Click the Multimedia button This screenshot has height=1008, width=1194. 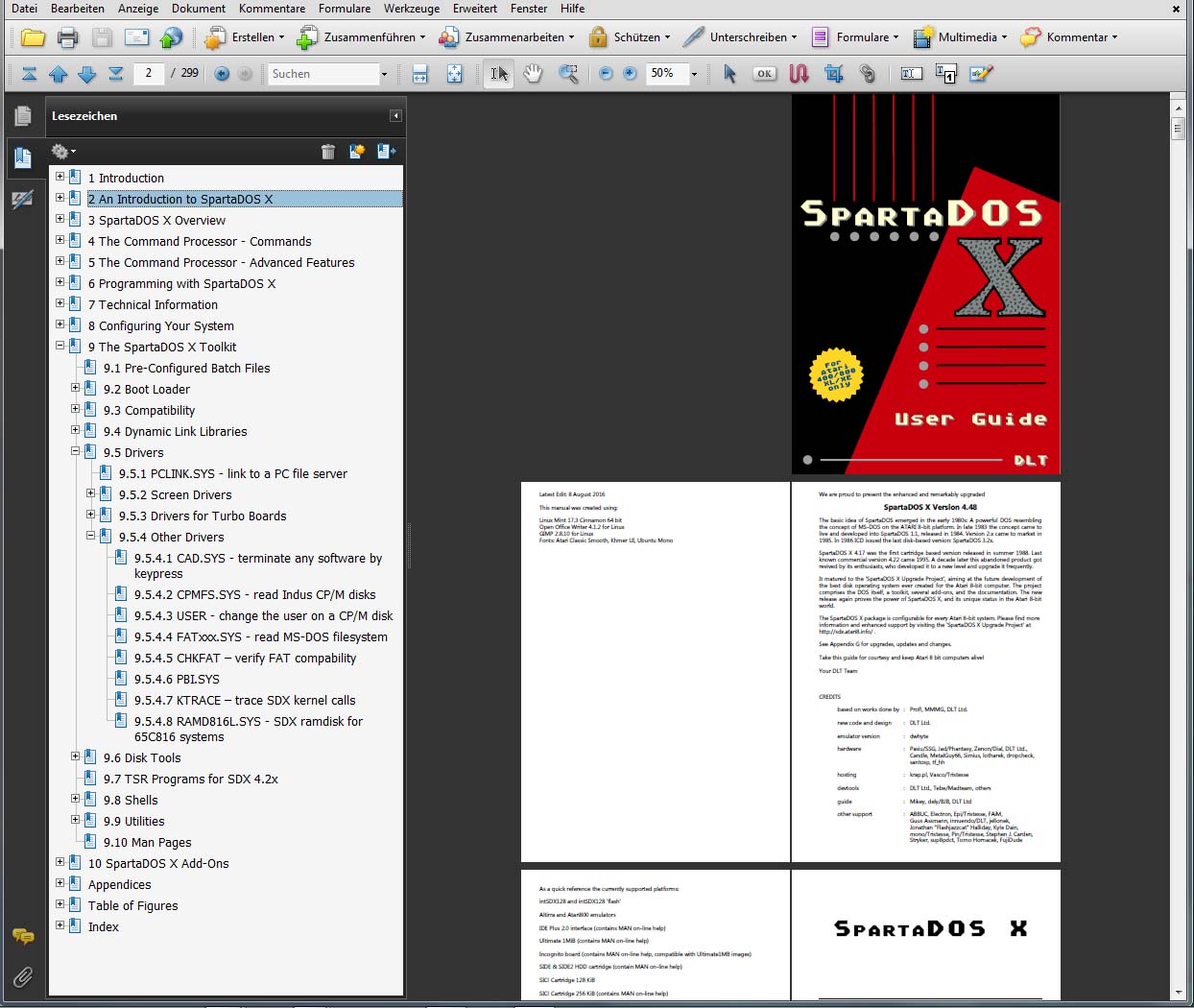click(960, 37)
